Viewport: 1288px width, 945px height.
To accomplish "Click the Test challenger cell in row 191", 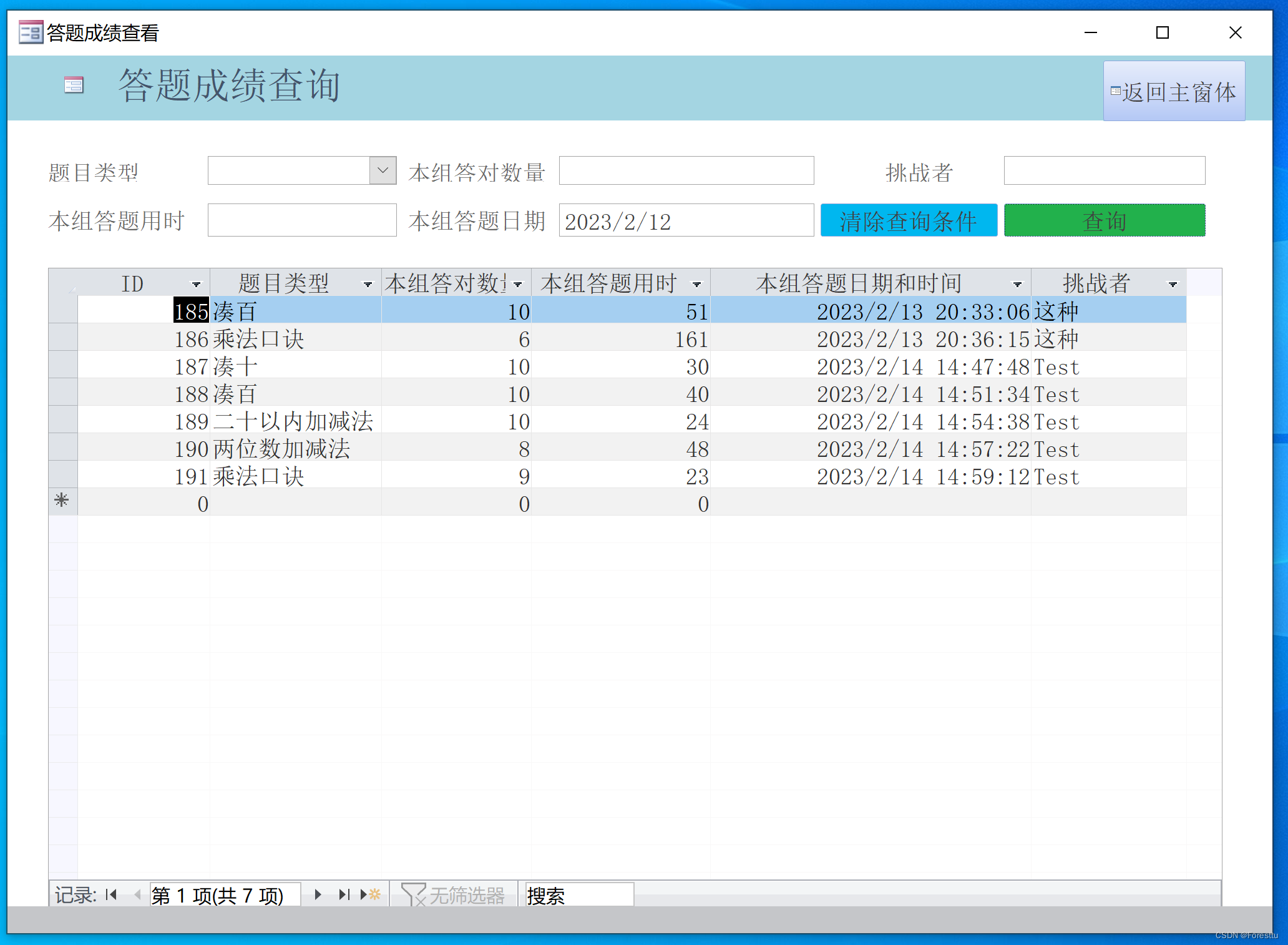I will click(1109, 475).
